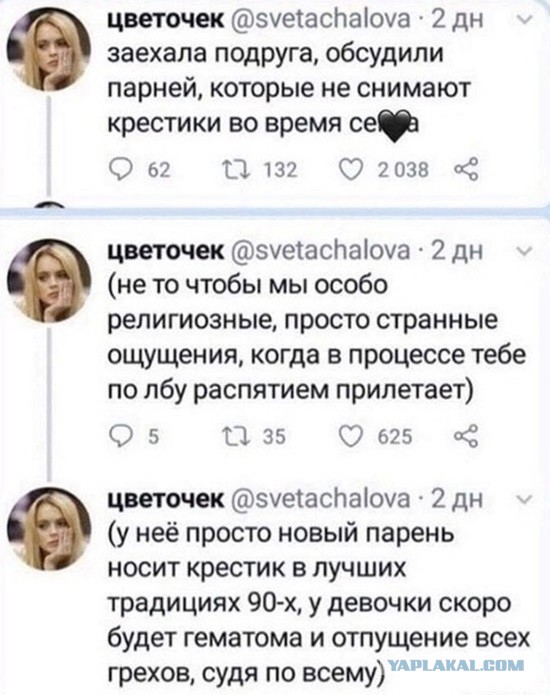Open the third tweet text about крестик
Viewport: 550px width, 695px height.
tap(319, 603)
